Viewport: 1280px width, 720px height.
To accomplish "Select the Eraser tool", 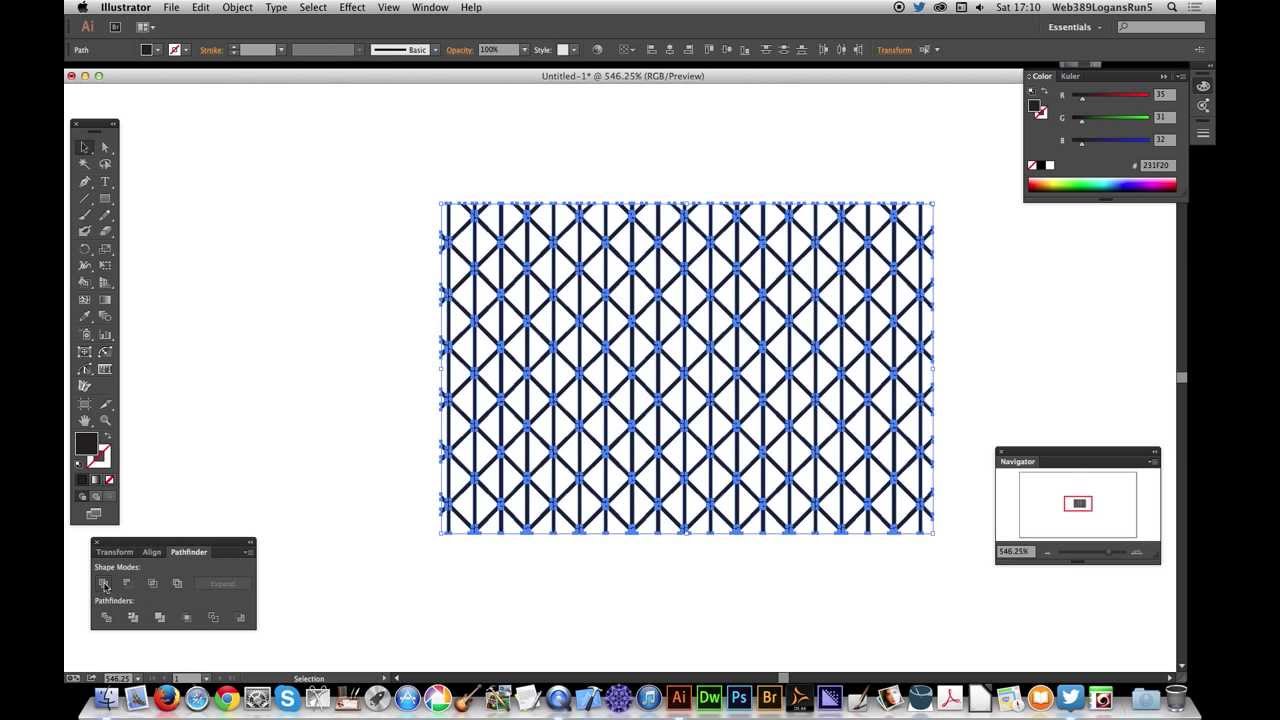I will click(105, 232).
